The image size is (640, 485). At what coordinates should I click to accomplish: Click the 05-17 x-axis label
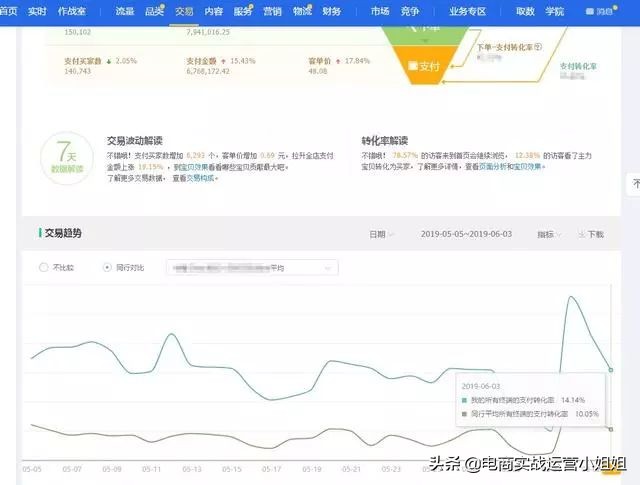tap(271, 469)
